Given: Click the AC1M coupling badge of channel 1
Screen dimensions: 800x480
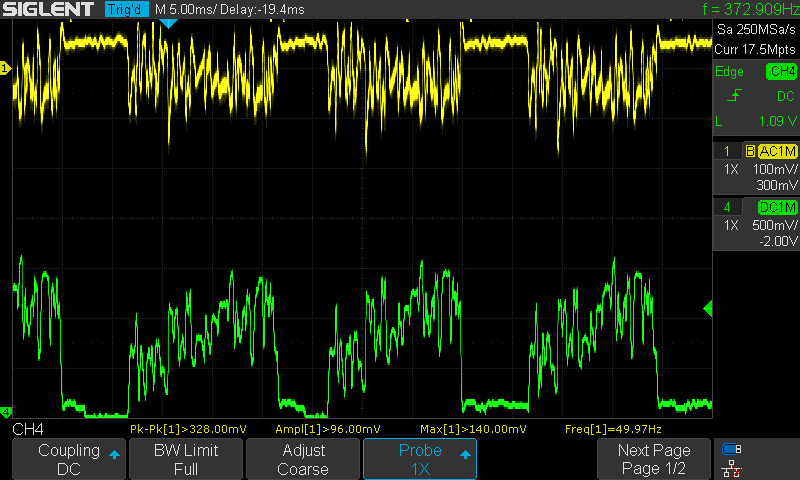Looking at the screenshot, I should click(778, 151).
